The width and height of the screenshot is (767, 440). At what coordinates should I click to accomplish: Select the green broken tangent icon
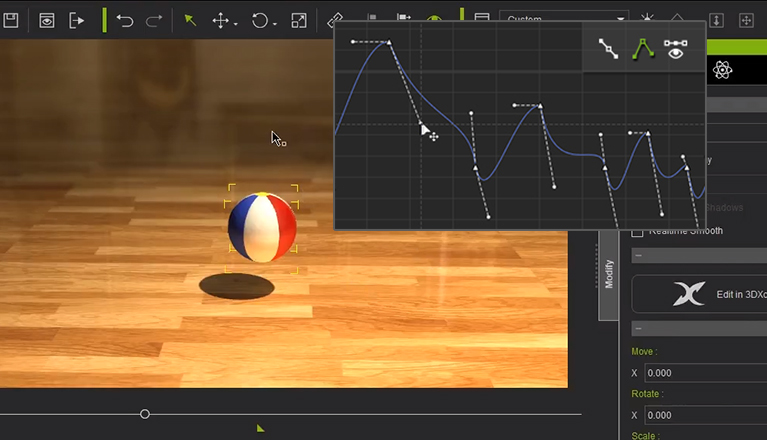(643, 49)
